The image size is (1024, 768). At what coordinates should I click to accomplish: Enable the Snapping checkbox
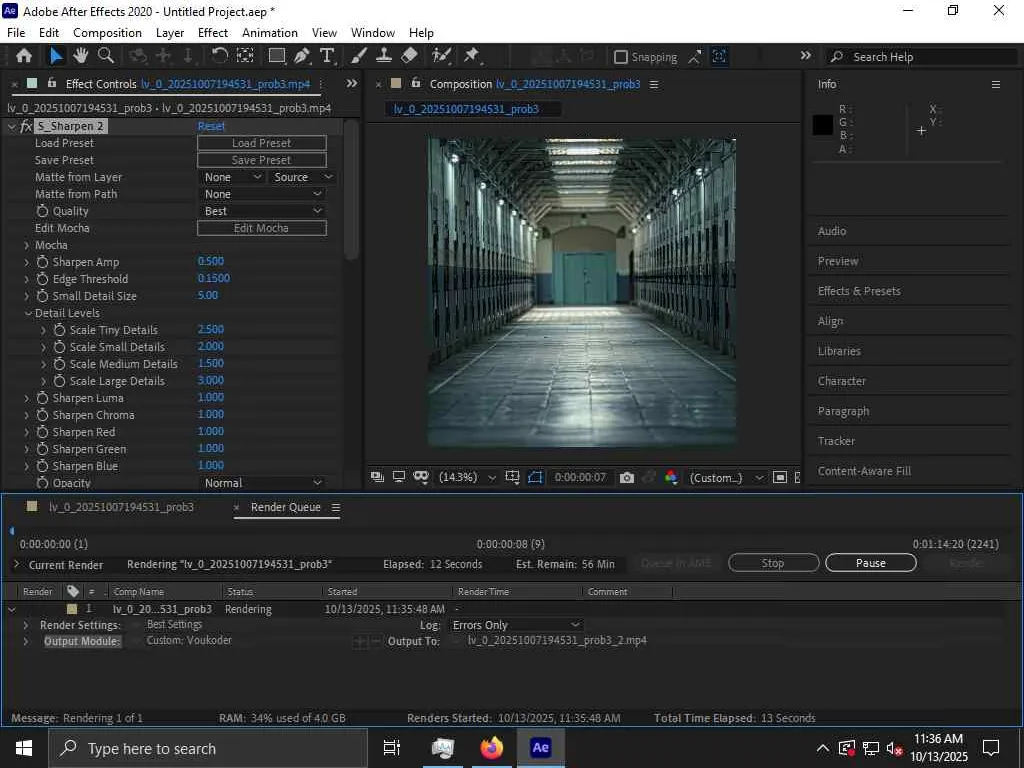coord(621,57)
